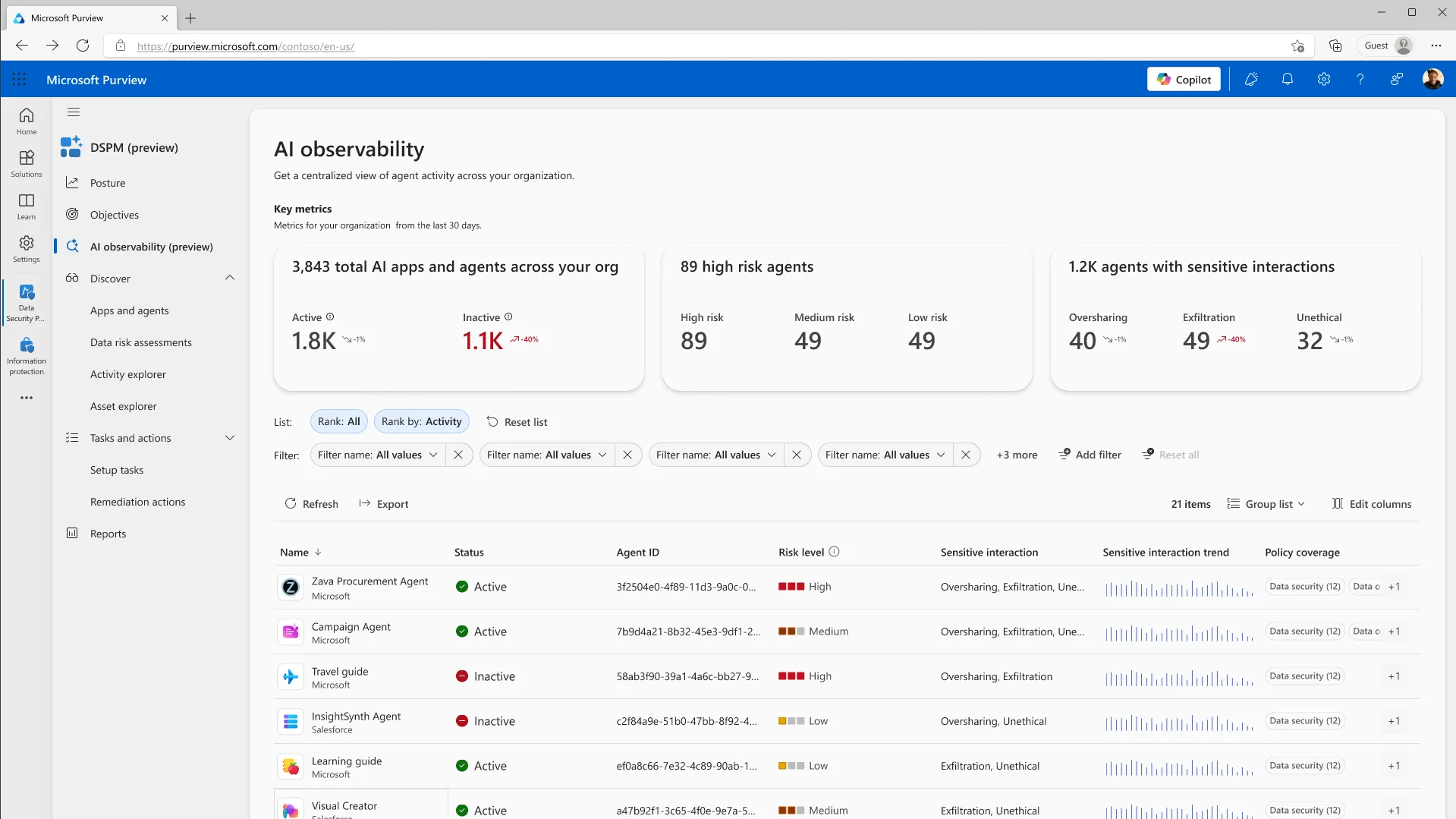1456x819 pixels.
Task: Click the Risk level info icon
Action: pos(834,552)
